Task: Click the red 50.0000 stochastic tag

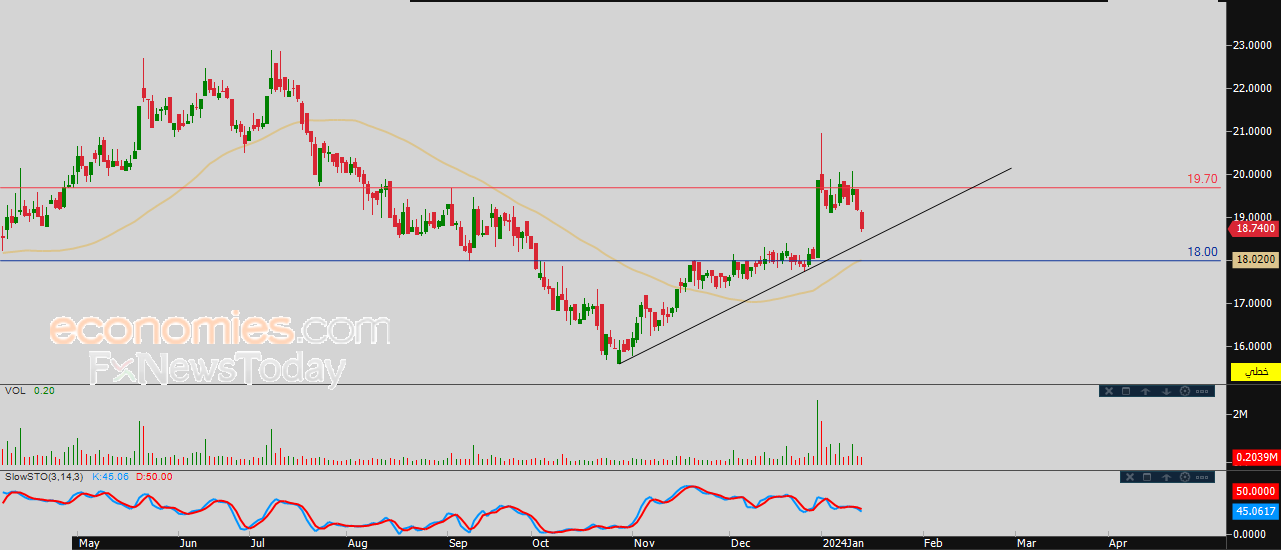Action: (1255, 493)
